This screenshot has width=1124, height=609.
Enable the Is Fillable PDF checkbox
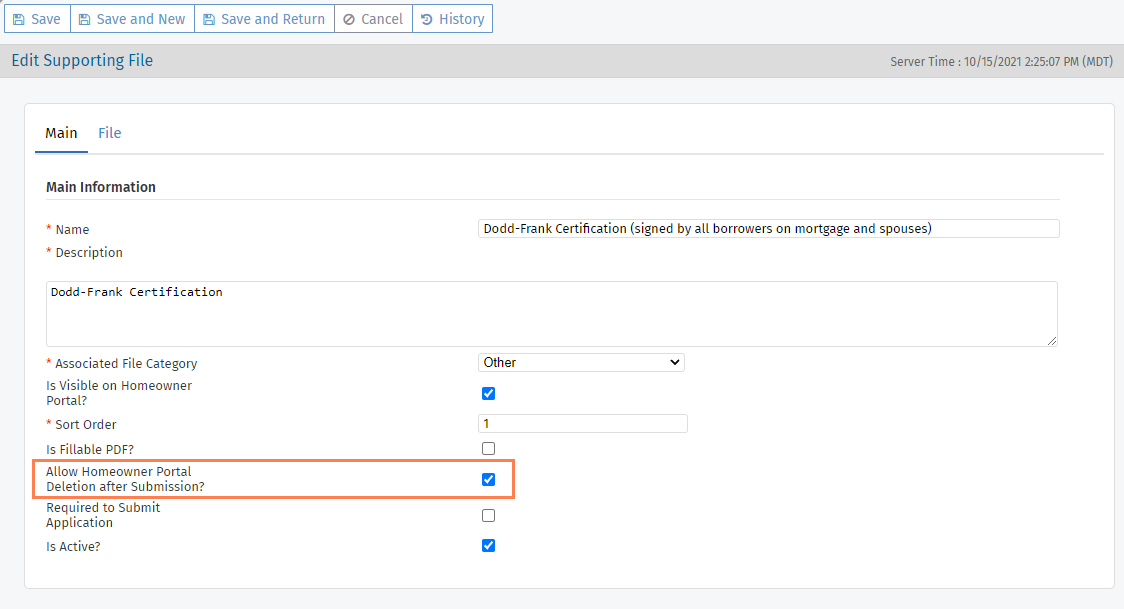pyautogui.click(x=488, y=448)
